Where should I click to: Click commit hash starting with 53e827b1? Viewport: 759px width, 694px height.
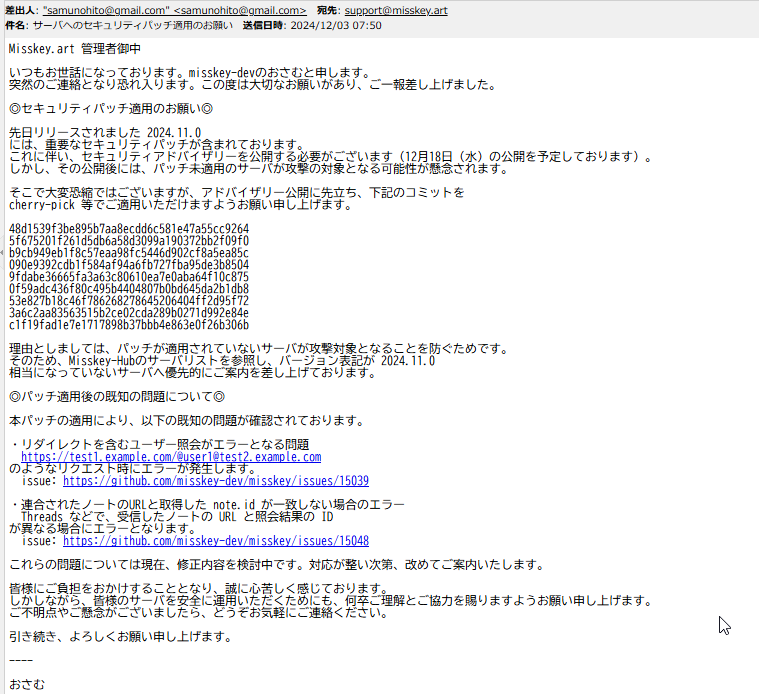tap(129, 301)
